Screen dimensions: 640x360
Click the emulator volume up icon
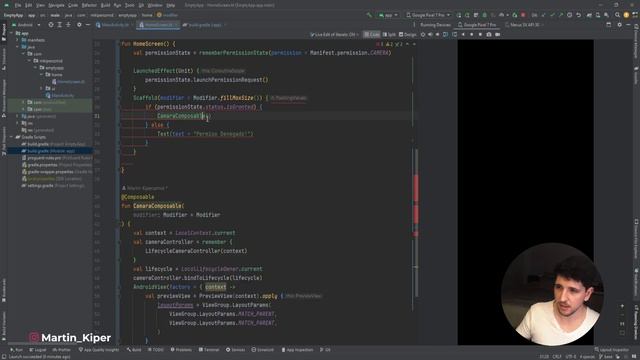click(x=430, y=35)
